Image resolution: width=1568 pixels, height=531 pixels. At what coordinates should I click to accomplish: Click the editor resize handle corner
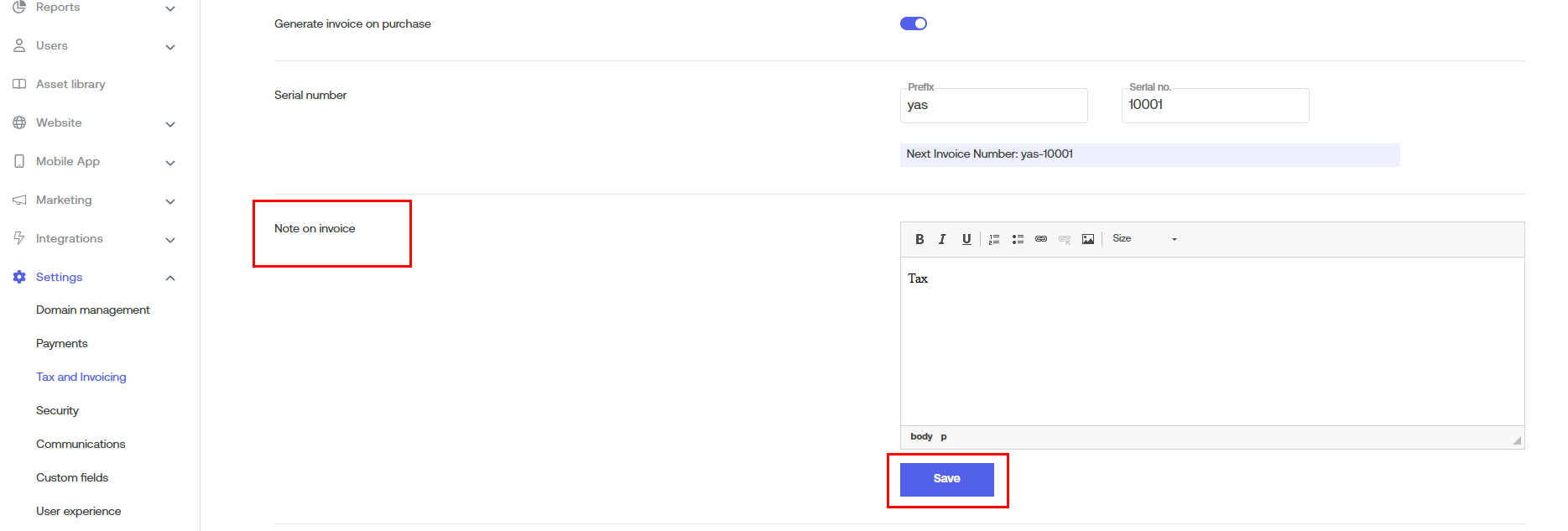coord(1517,440)
